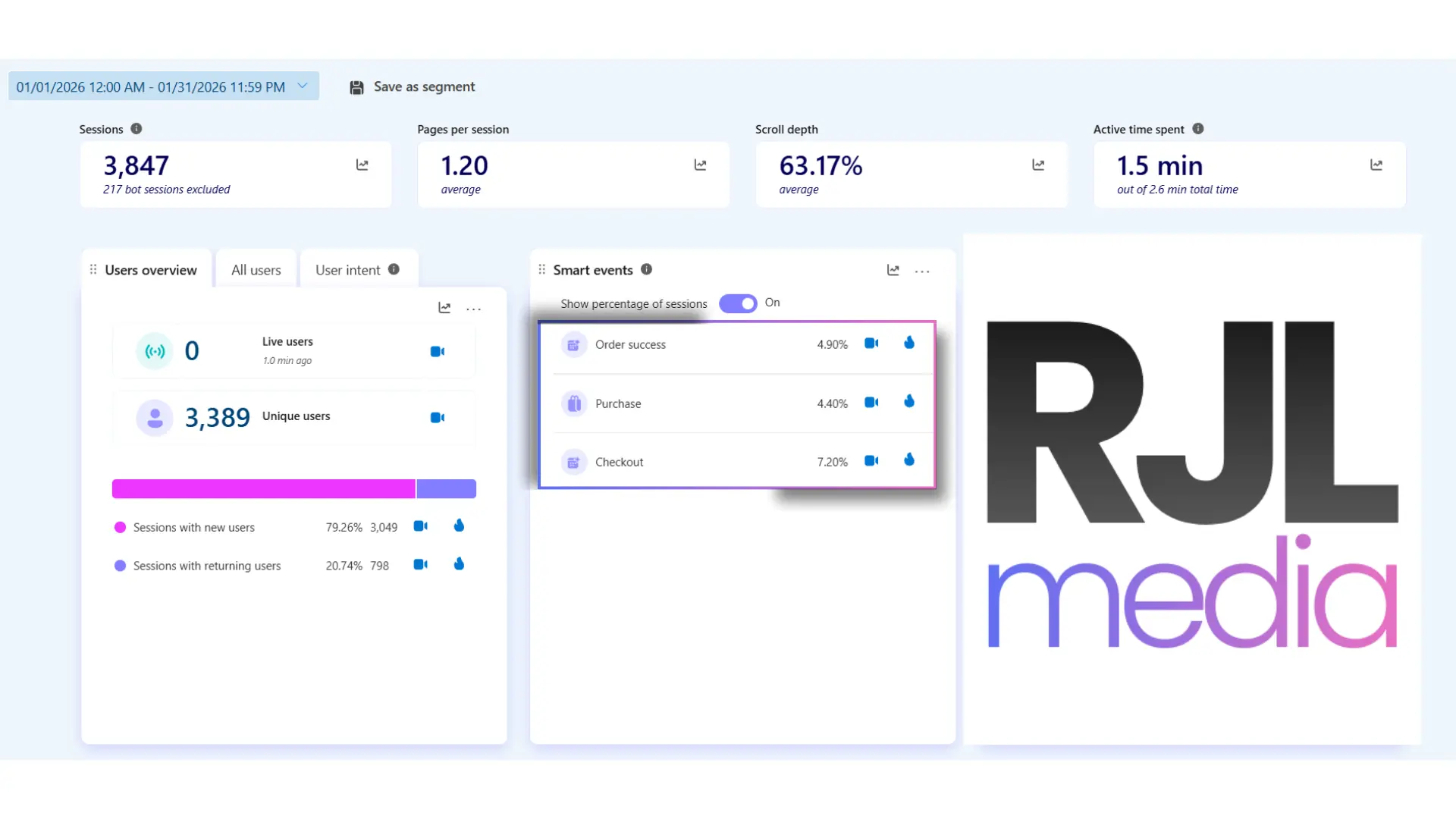Screen dimensions: 1456x819
Task: View recordings of Unique users
Action: [438, 418]
